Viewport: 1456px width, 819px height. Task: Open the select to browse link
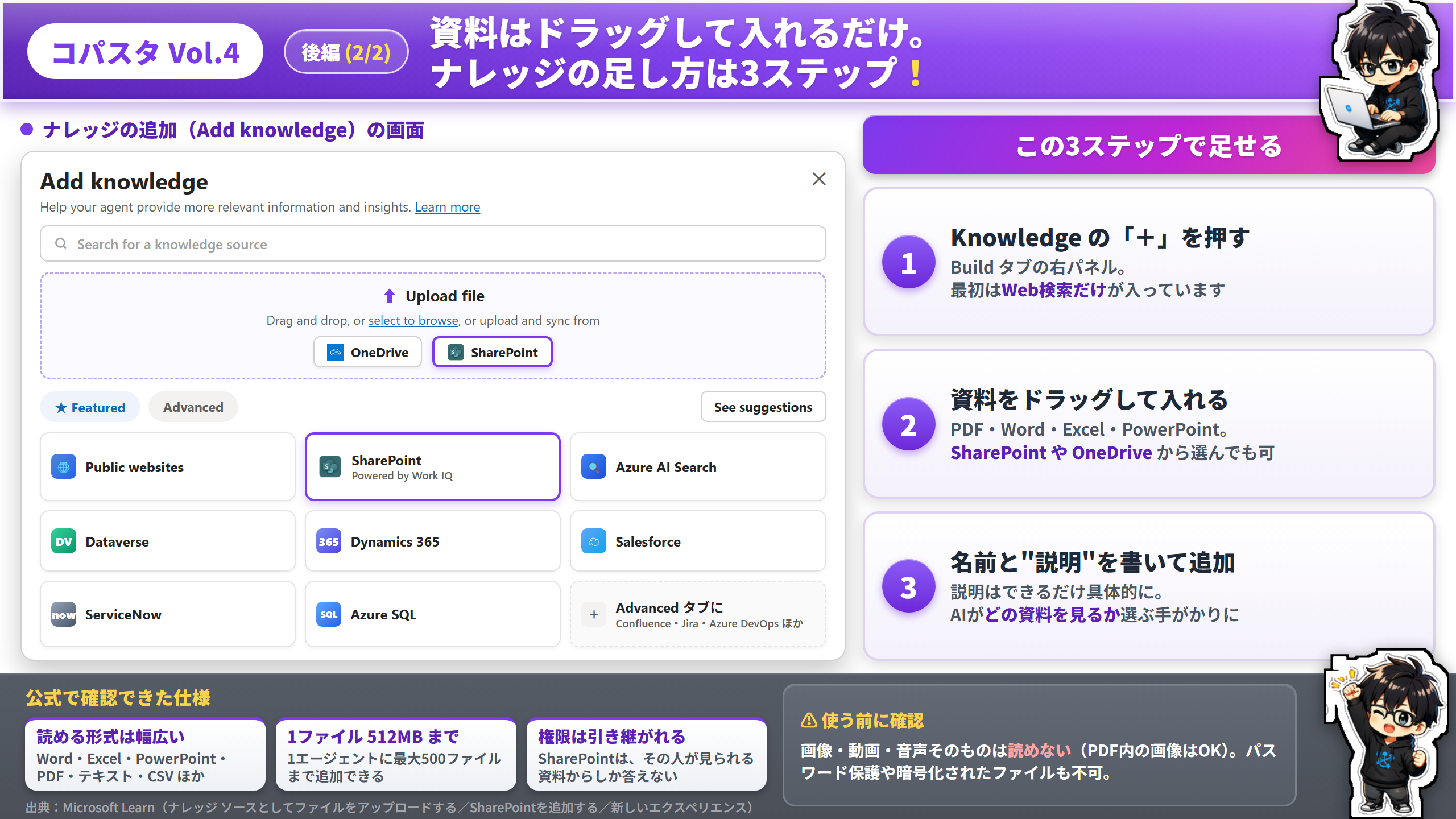click(413, 320)
